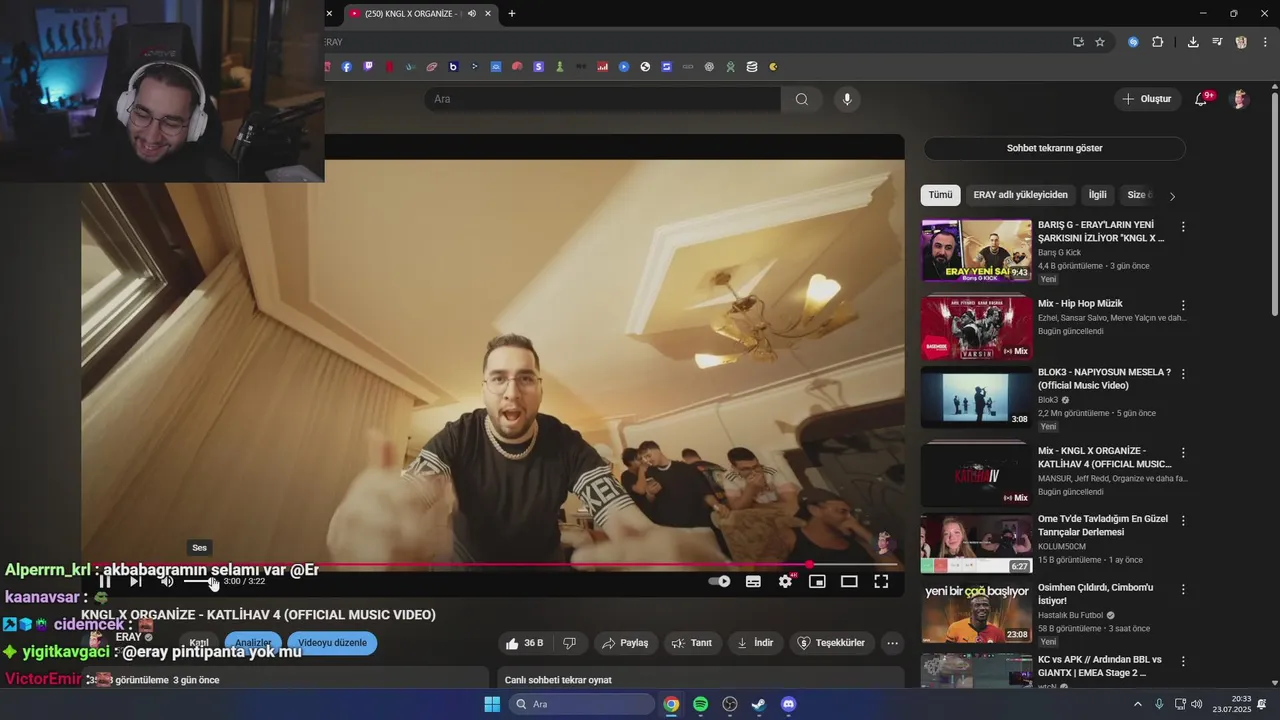
Task: Adjust the player volume slider
Action: tap(199, 581)
